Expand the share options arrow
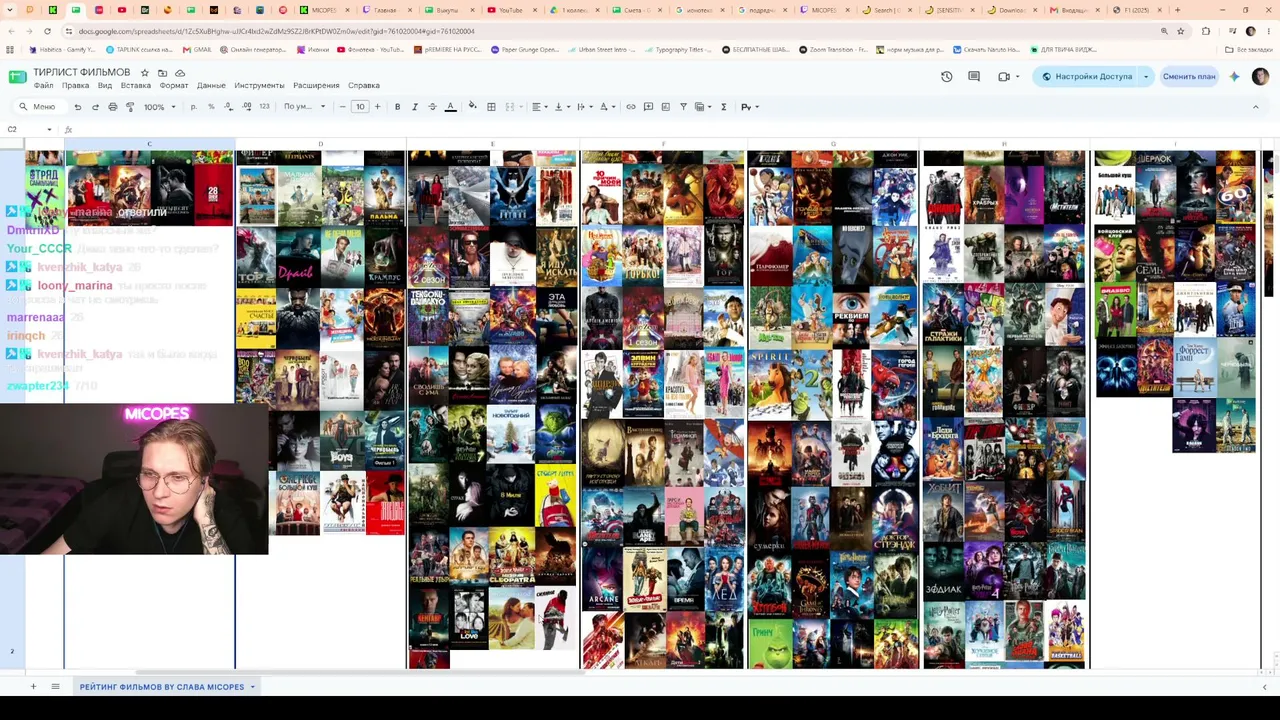This screenshot has width=1280, height=720. pos(1146,77)
